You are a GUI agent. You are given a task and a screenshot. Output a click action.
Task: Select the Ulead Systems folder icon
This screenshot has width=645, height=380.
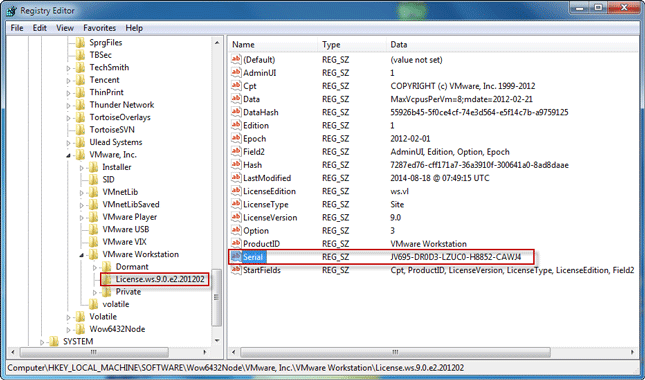(81, 142)
